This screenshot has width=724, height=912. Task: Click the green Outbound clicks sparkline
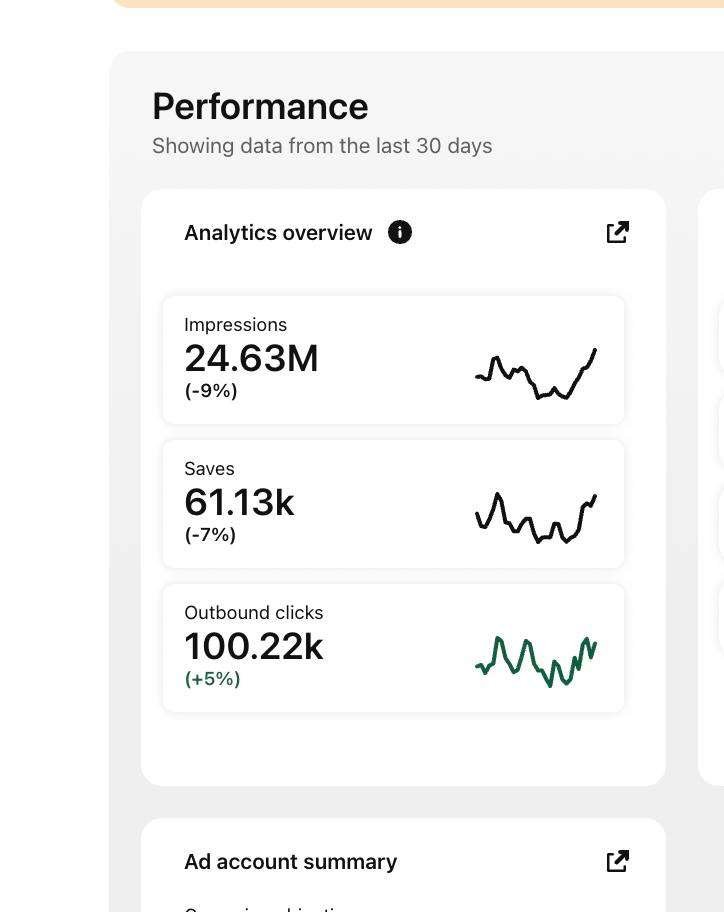(x=536, y=661)
